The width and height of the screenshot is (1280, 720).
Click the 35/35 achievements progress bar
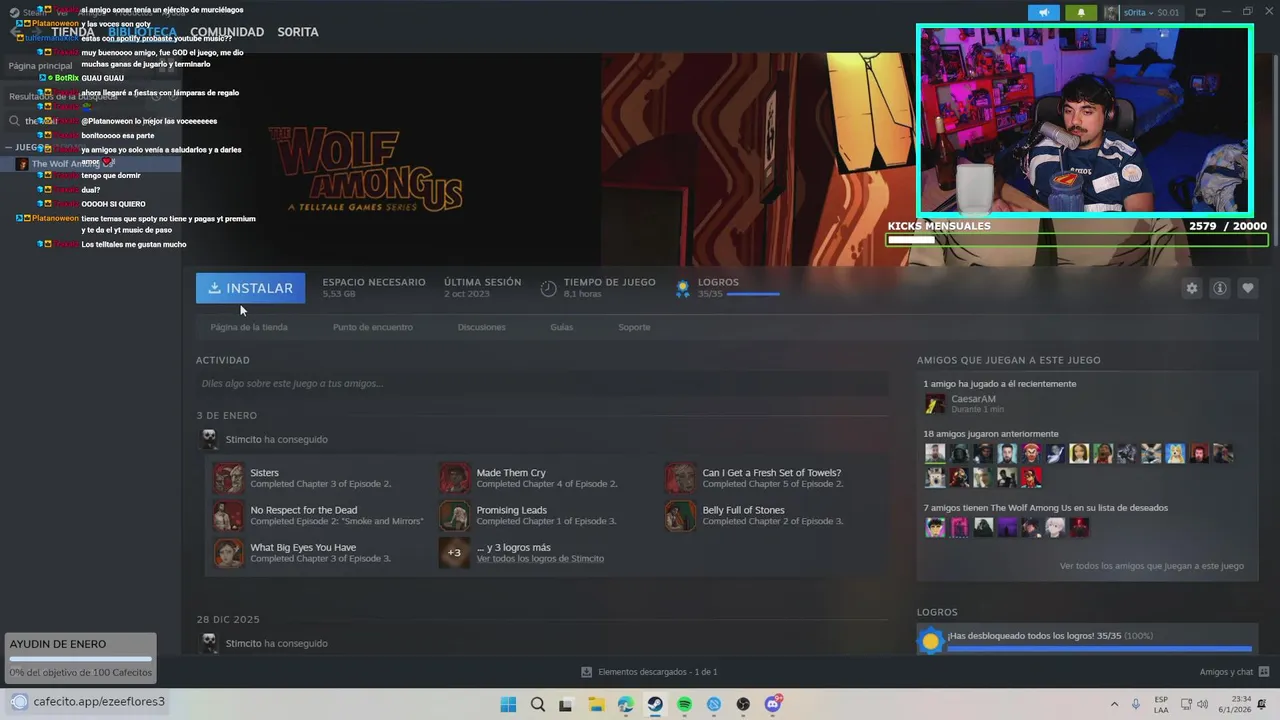(753, 294)
